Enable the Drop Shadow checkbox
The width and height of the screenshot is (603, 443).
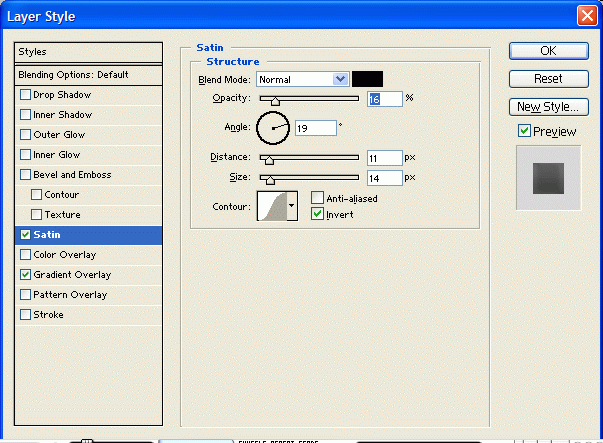tap(26, 95)
